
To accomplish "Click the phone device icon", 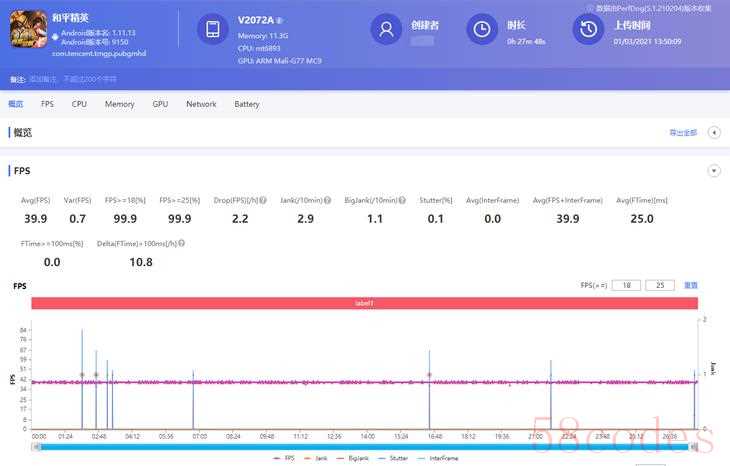I will (x=212, y=30).
